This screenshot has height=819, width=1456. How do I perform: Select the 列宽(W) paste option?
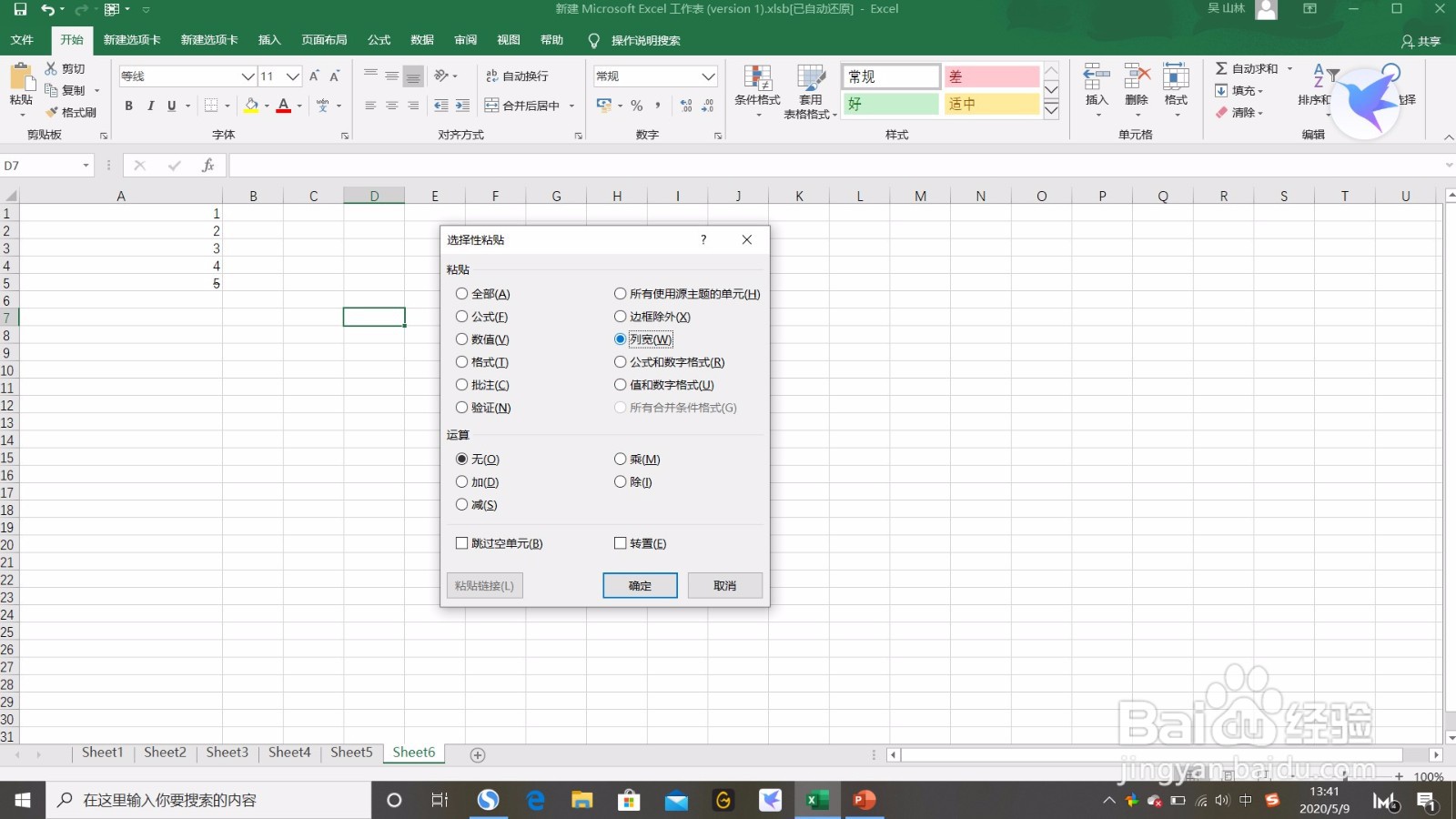pos(643,339)
